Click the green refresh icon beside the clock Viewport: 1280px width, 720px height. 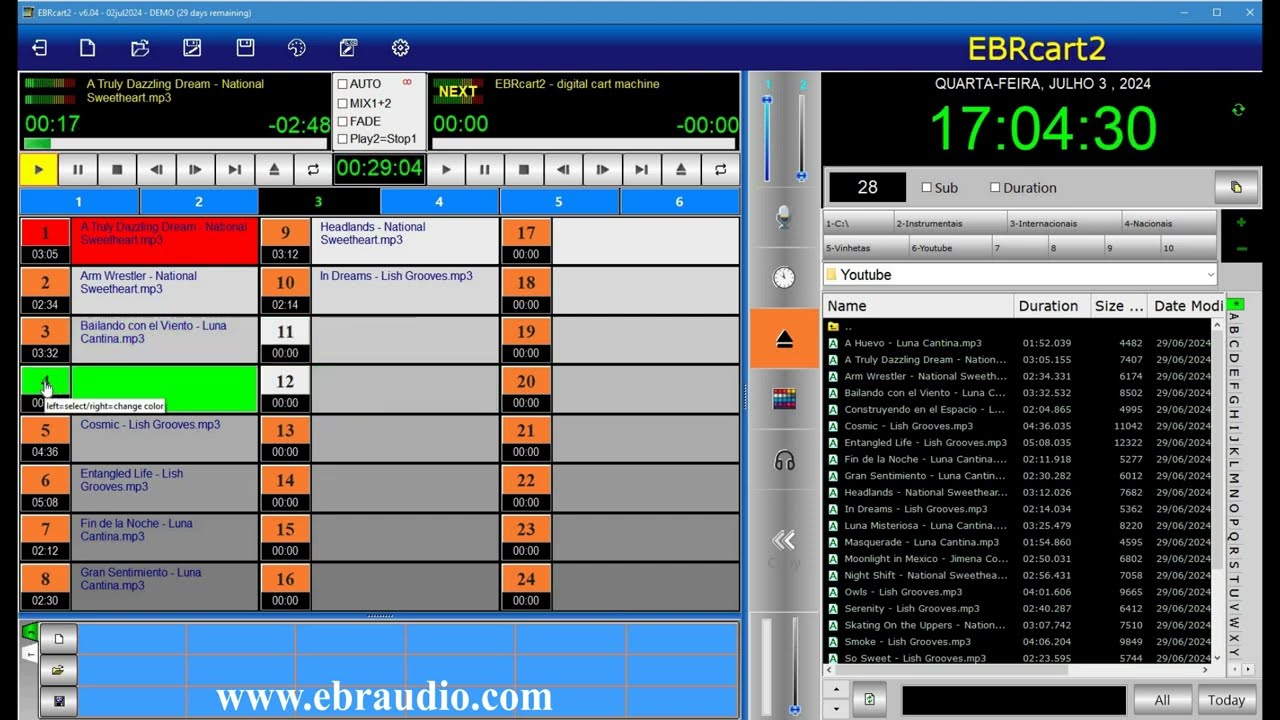(x=1238, y=110)
